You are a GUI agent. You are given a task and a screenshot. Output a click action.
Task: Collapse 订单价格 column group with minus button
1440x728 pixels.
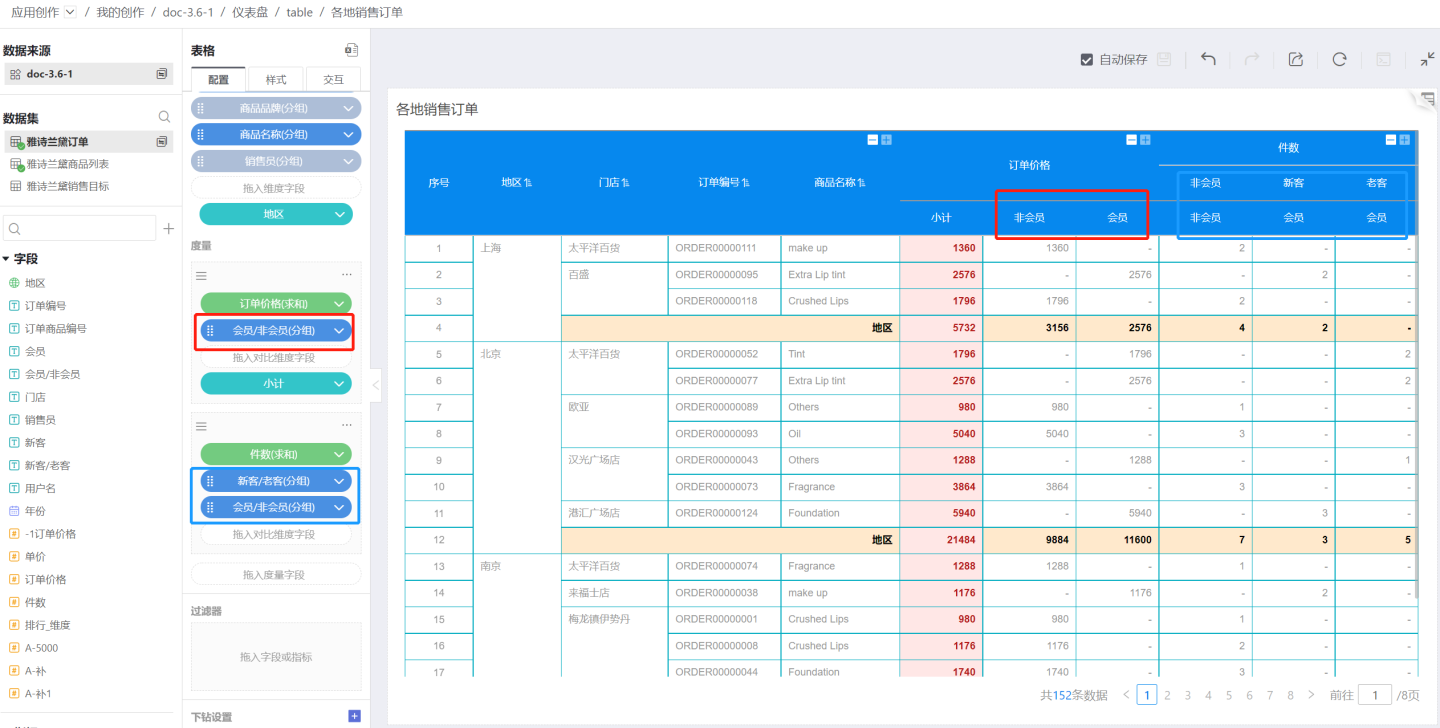coord(1131,140)
